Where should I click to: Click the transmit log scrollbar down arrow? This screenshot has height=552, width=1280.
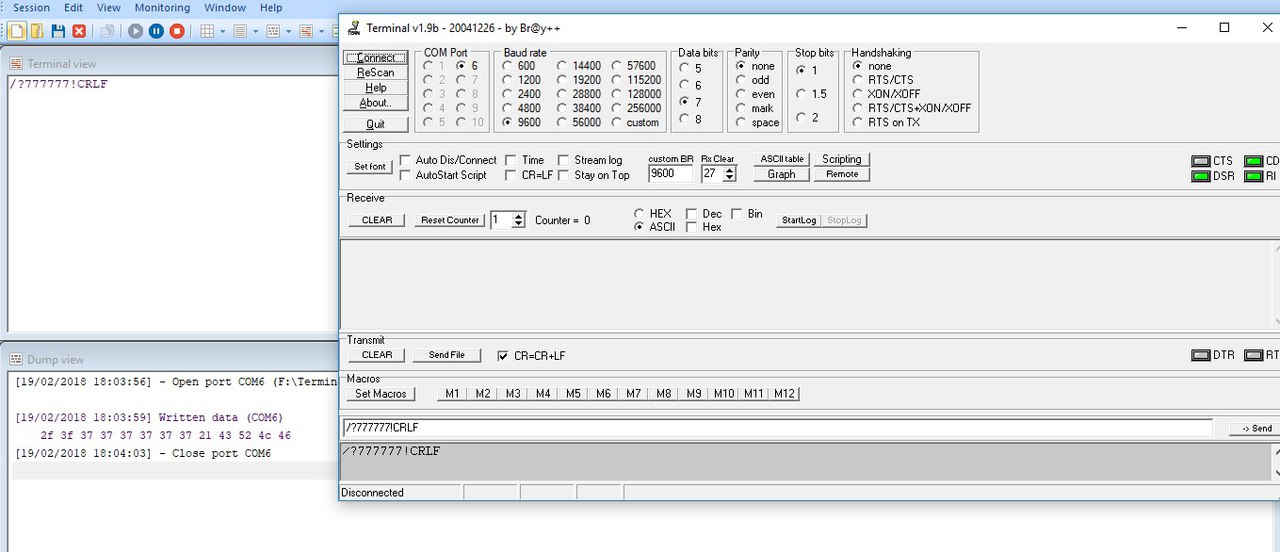[x=1276, y=472]
